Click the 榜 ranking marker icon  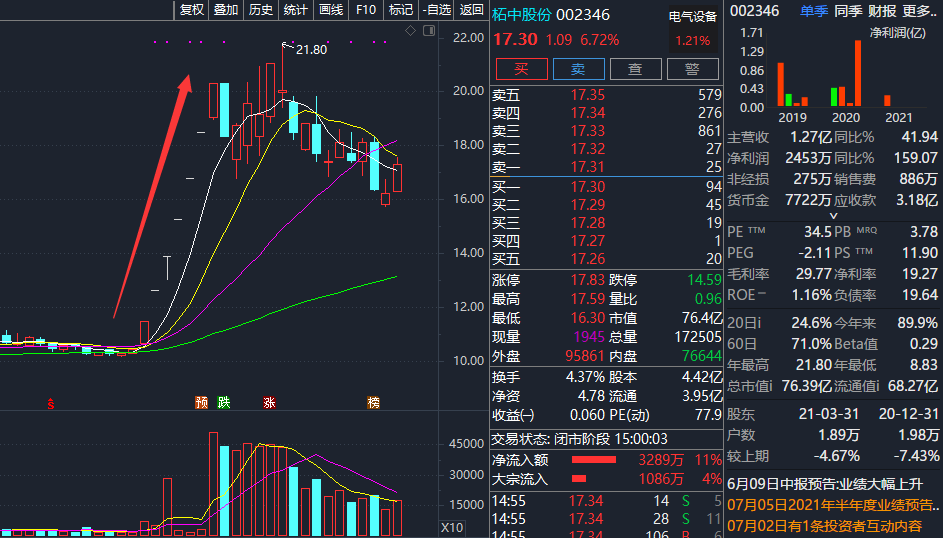click(x=373, y=402)
